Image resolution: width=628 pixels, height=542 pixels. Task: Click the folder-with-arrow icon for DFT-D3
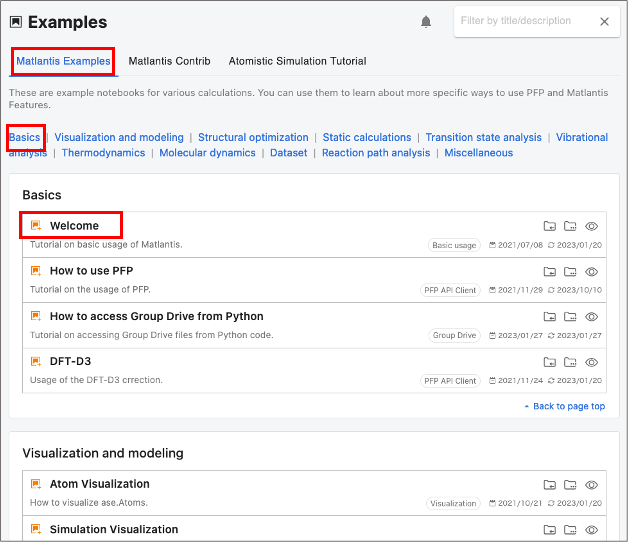coord(550,362)
